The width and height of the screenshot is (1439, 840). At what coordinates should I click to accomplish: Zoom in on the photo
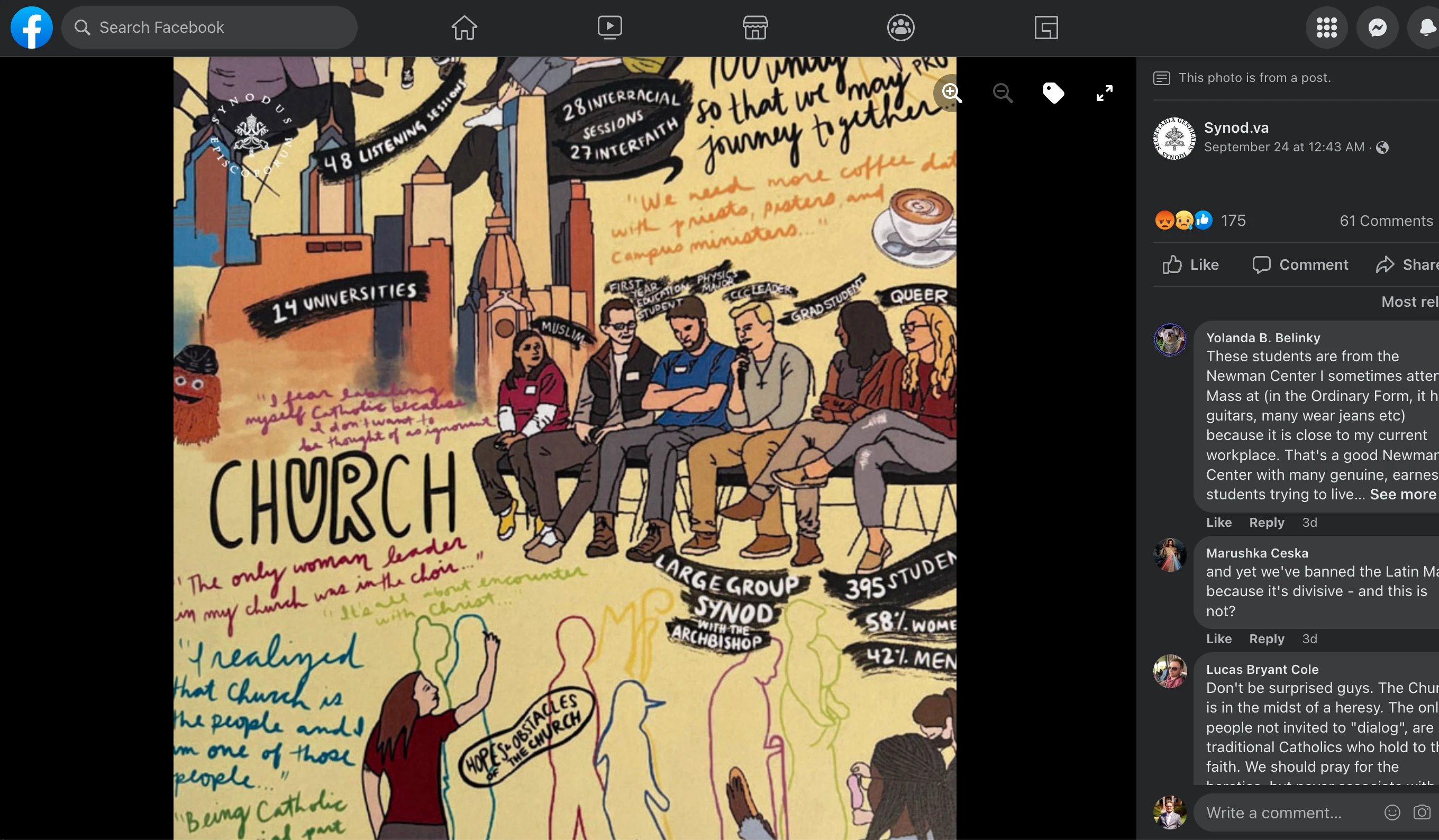pyautogui.click(x=951, y=93)
